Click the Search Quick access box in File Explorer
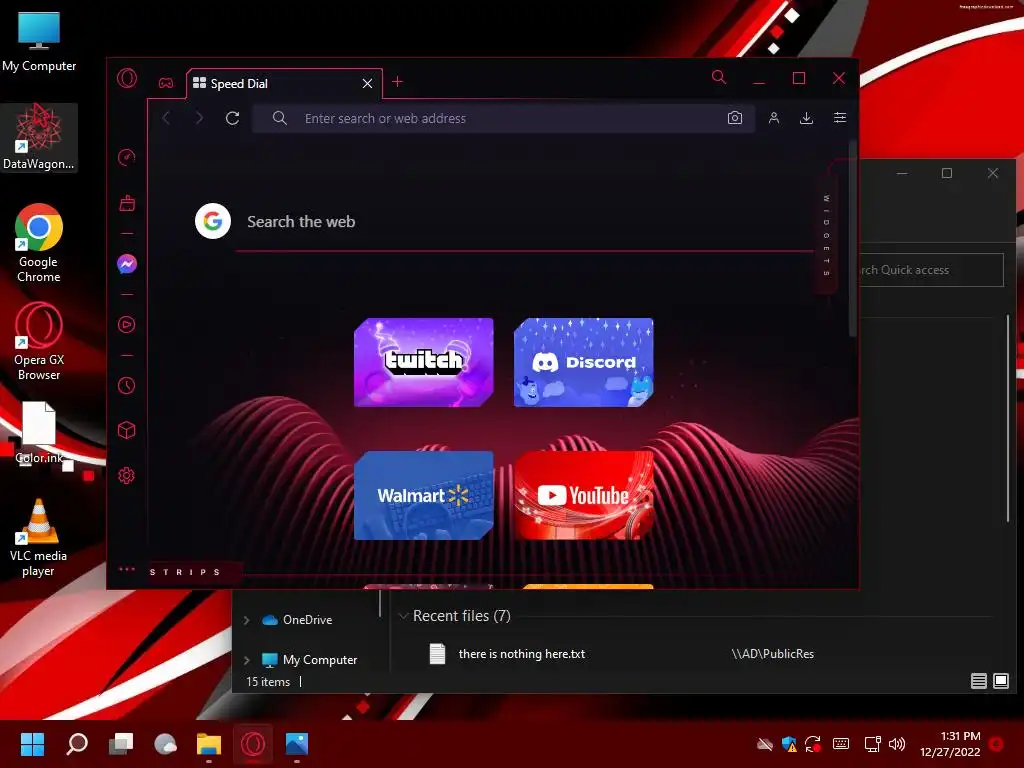The height and width of the screenshot is (768, 1024). tap(931, 270)
